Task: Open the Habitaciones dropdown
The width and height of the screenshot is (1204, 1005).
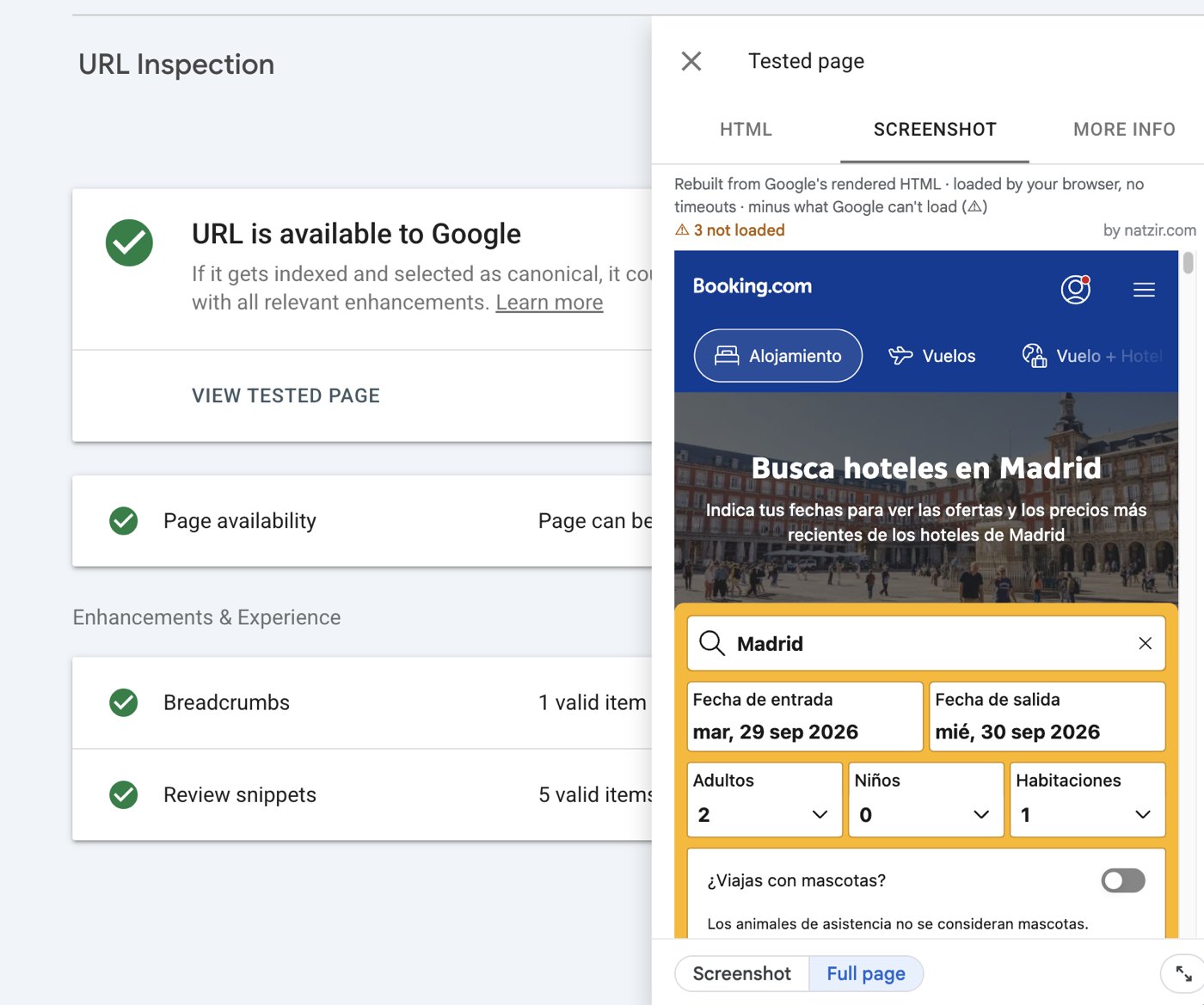Action: pos(1088,800)
